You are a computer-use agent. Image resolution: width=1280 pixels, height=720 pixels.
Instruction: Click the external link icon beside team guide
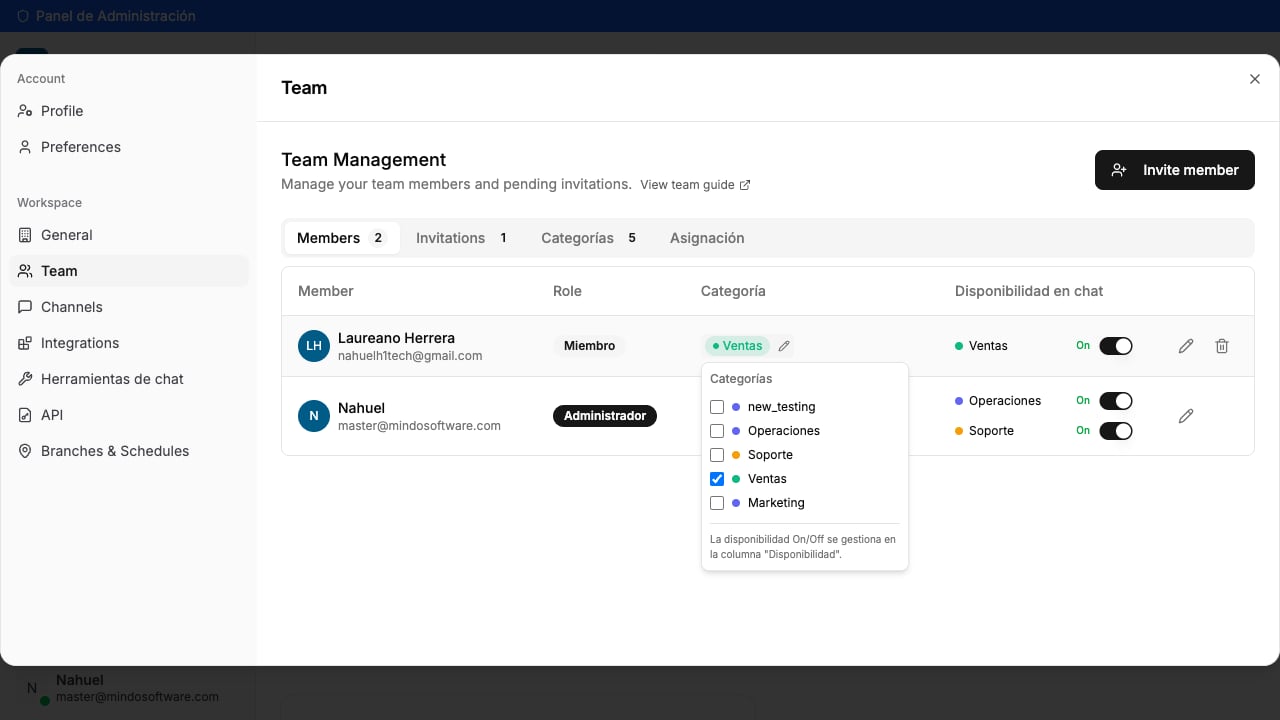coord(745,185)
